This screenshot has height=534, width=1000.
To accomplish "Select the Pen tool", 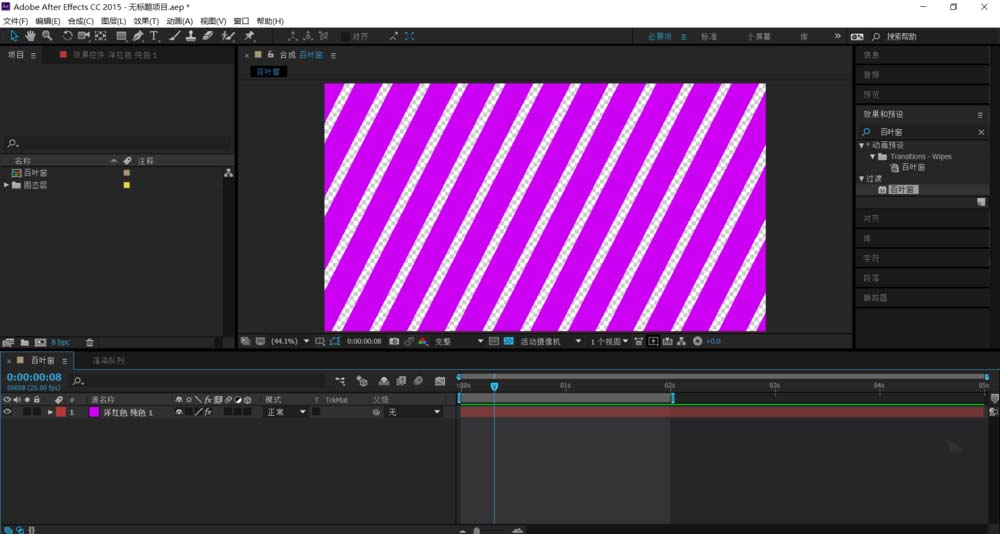I will [138, 36].
